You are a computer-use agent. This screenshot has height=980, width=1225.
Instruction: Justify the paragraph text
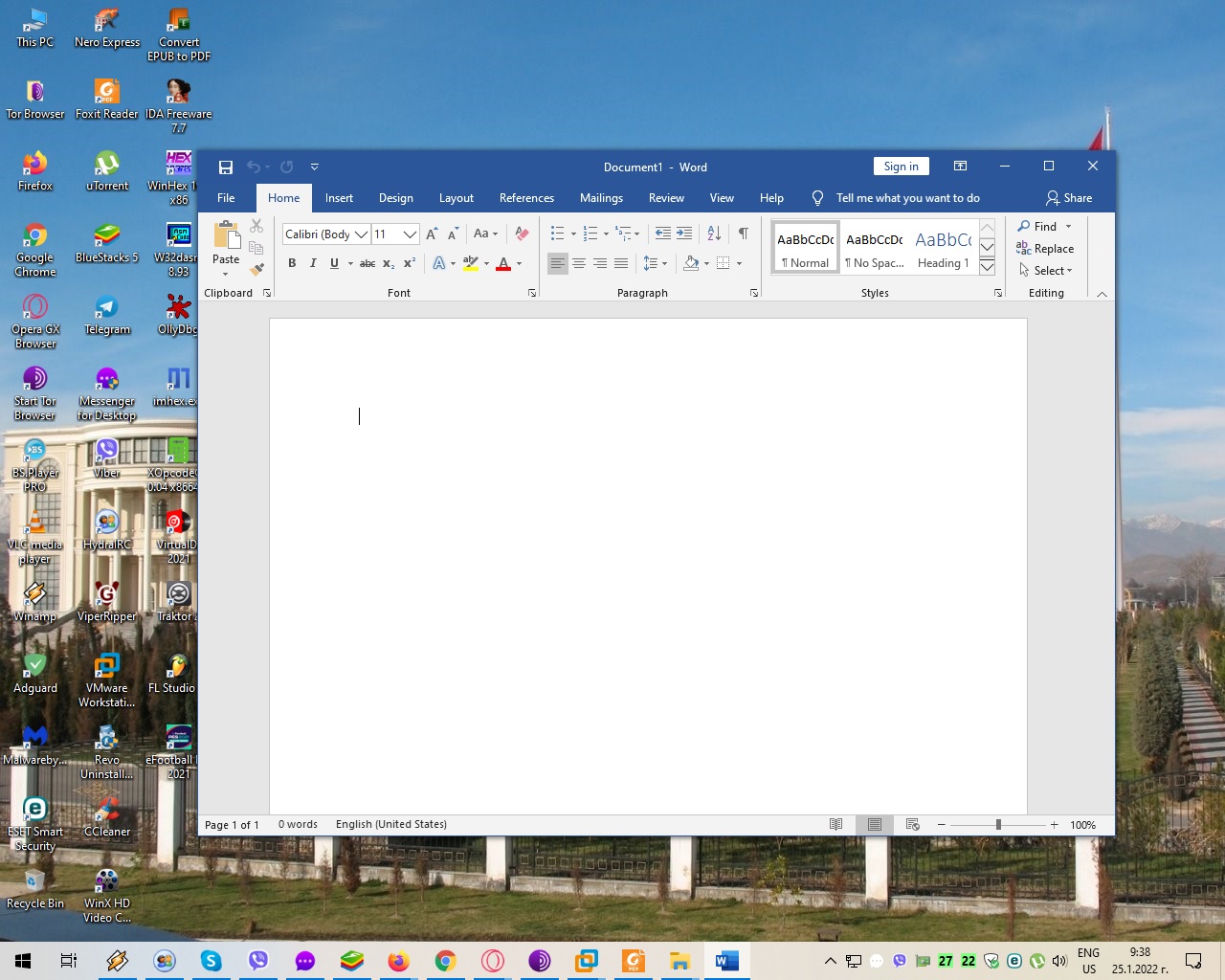pos(621,263)
